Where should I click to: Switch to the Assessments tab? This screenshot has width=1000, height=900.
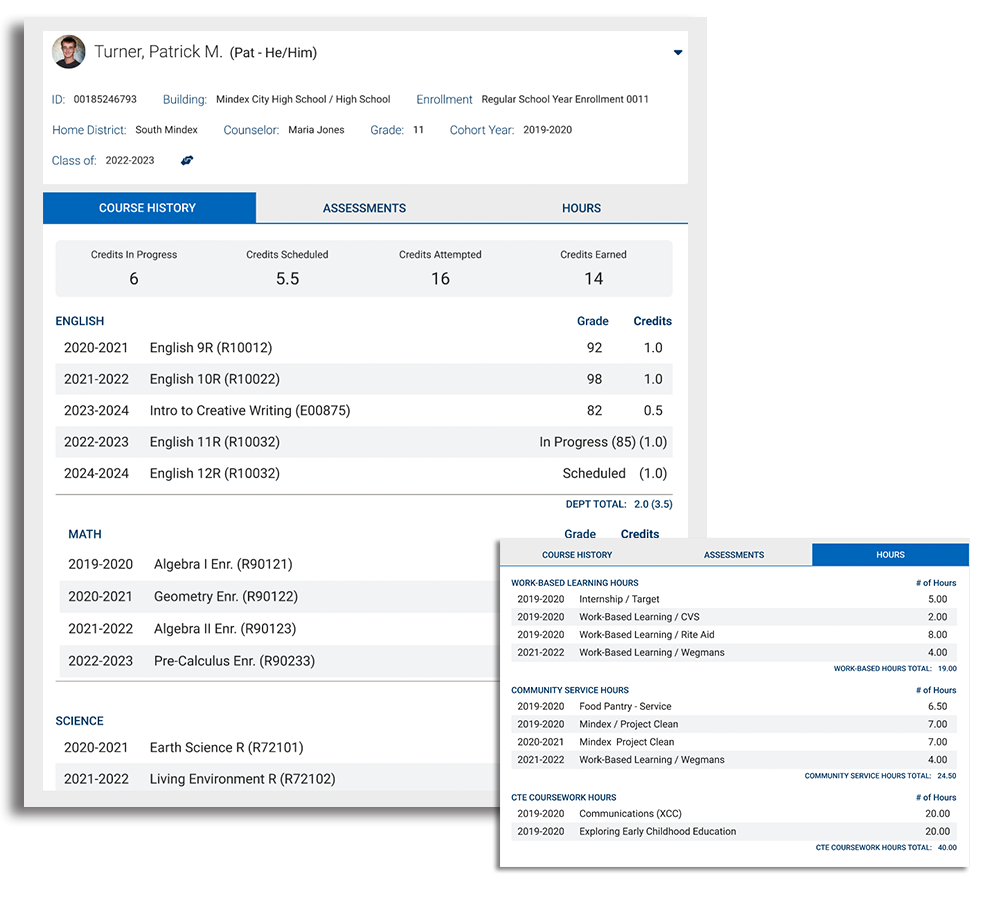pyautogui.click(x=364, y=208)
